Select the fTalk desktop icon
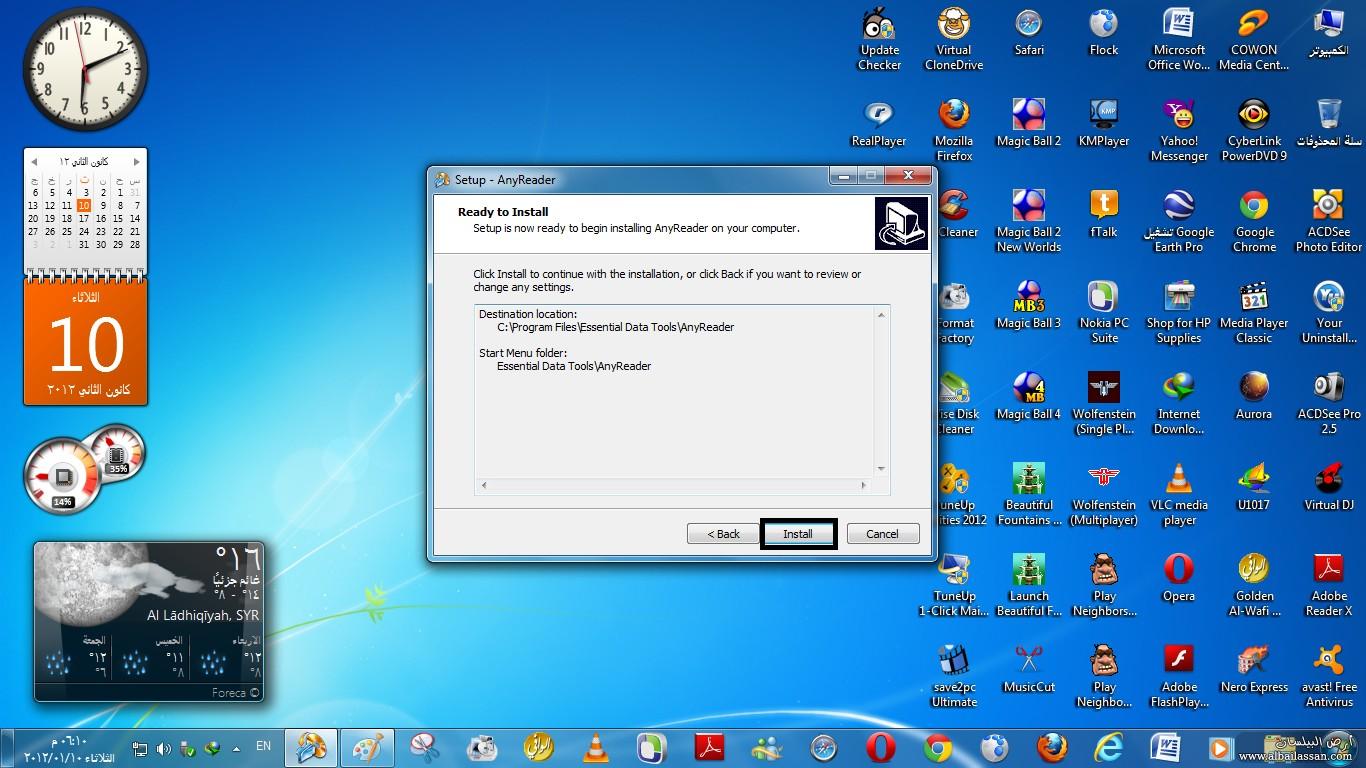The image size is (1366, 768). [1104, 215]
